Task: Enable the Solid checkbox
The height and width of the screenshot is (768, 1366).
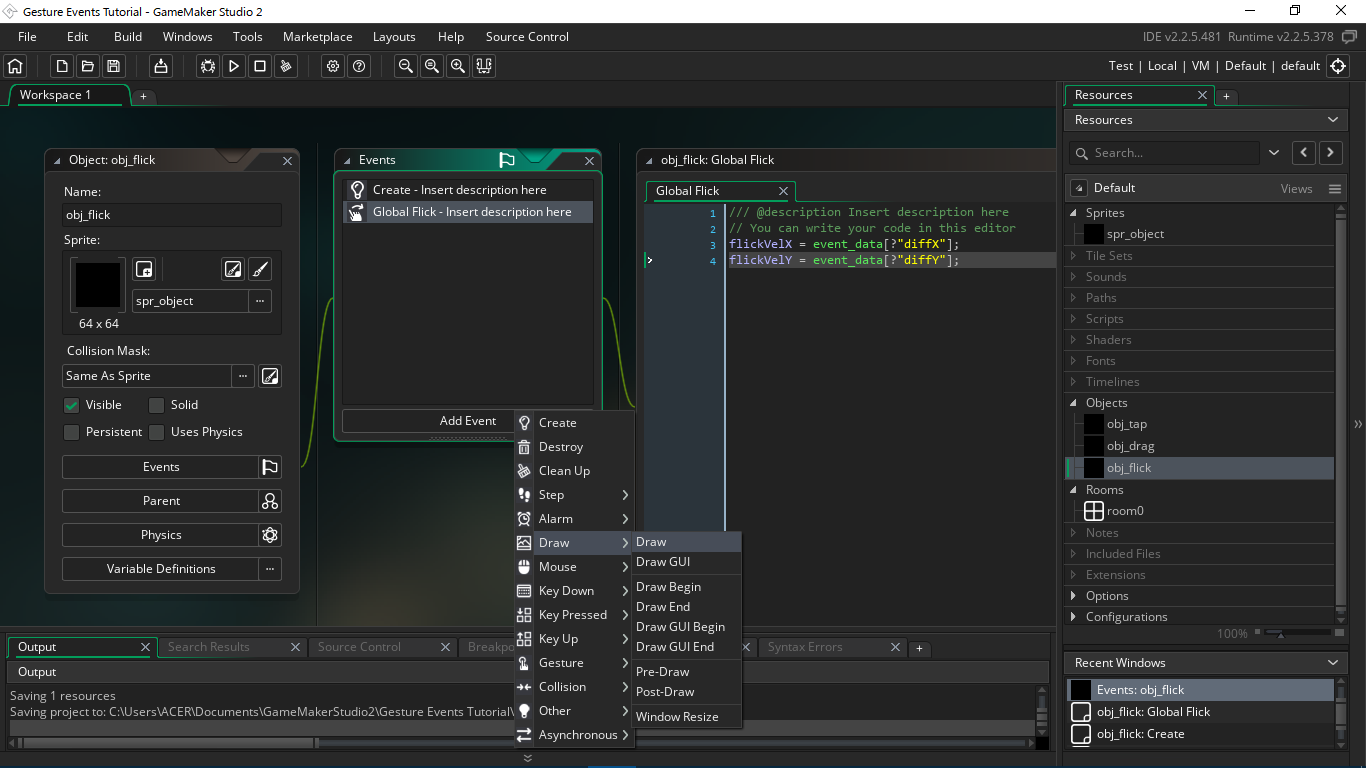Action: coord(156,405)
